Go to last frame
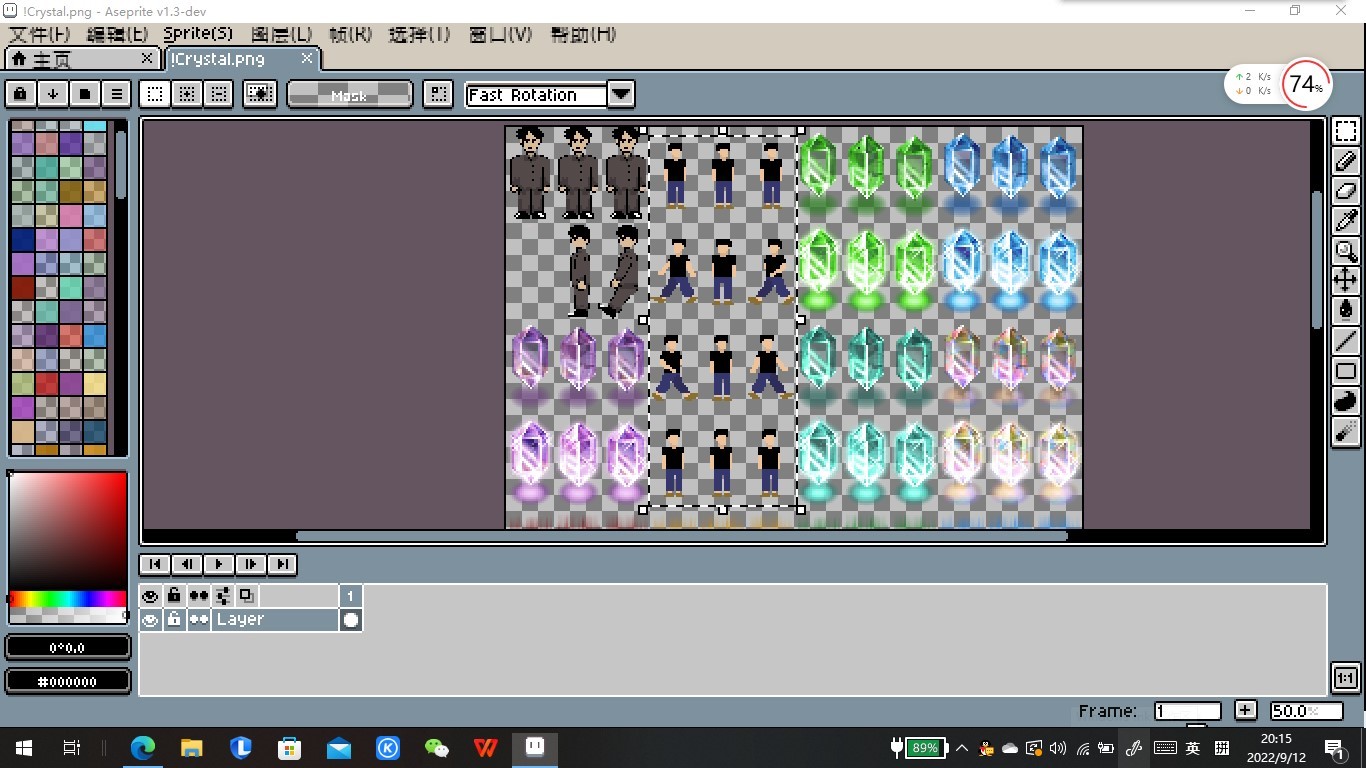Image resolution: width=1366 pixels, height=768 pixels. coord(282,564)
